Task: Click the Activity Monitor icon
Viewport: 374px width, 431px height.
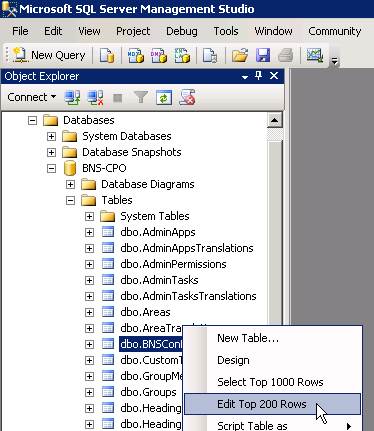Action: point(315,55)
